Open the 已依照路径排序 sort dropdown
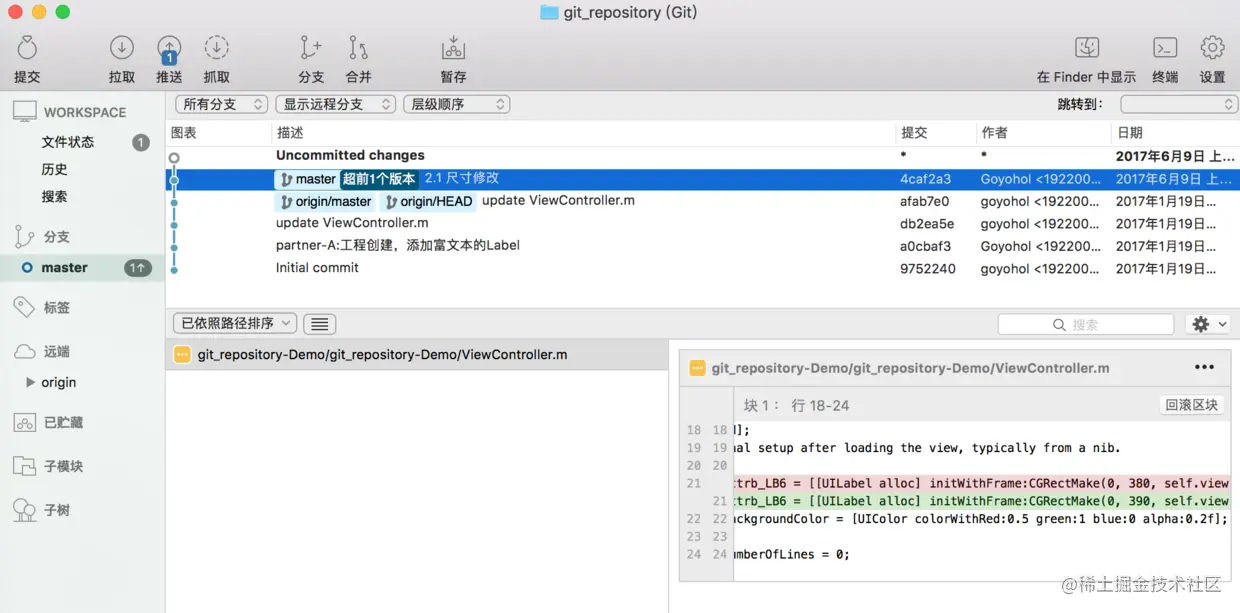Viewport: 1240px width, 613px height. [235, 324]
